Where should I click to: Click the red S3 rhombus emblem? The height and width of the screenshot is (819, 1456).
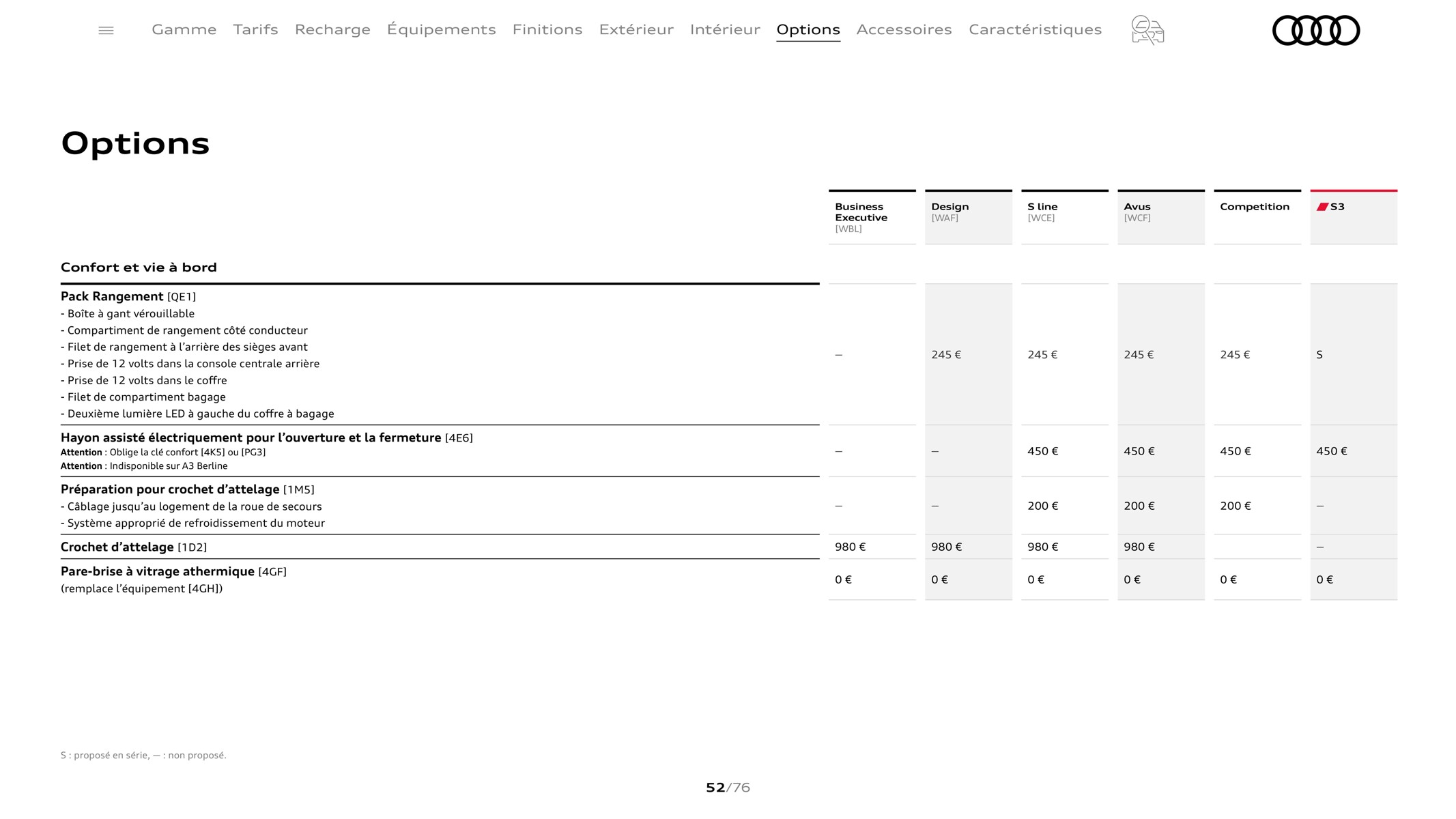(x=1322, y=207)
